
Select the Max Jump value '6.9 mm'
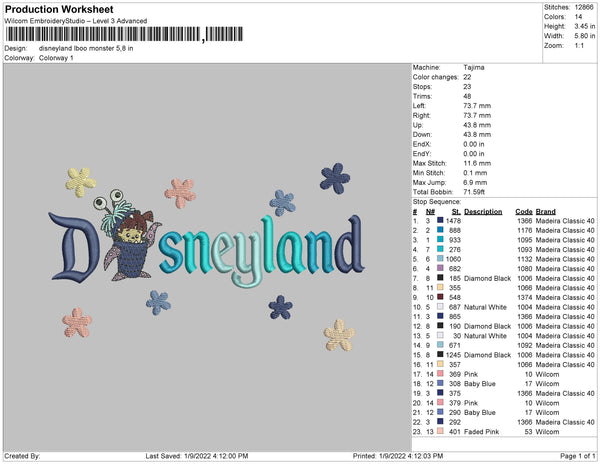(x=475, y=182)
